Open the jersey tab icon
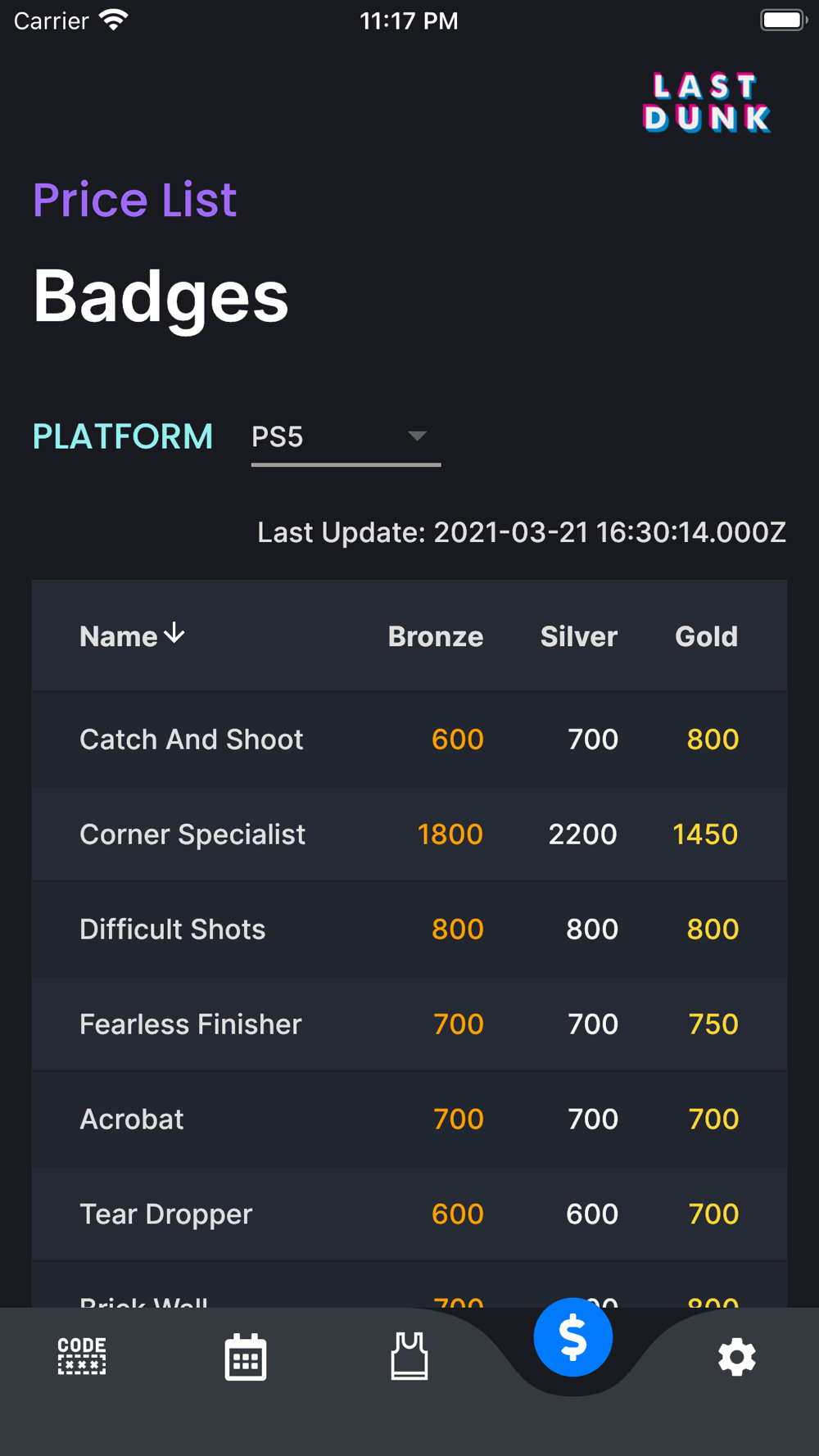819x1456 pixels. pos(409,1356)
